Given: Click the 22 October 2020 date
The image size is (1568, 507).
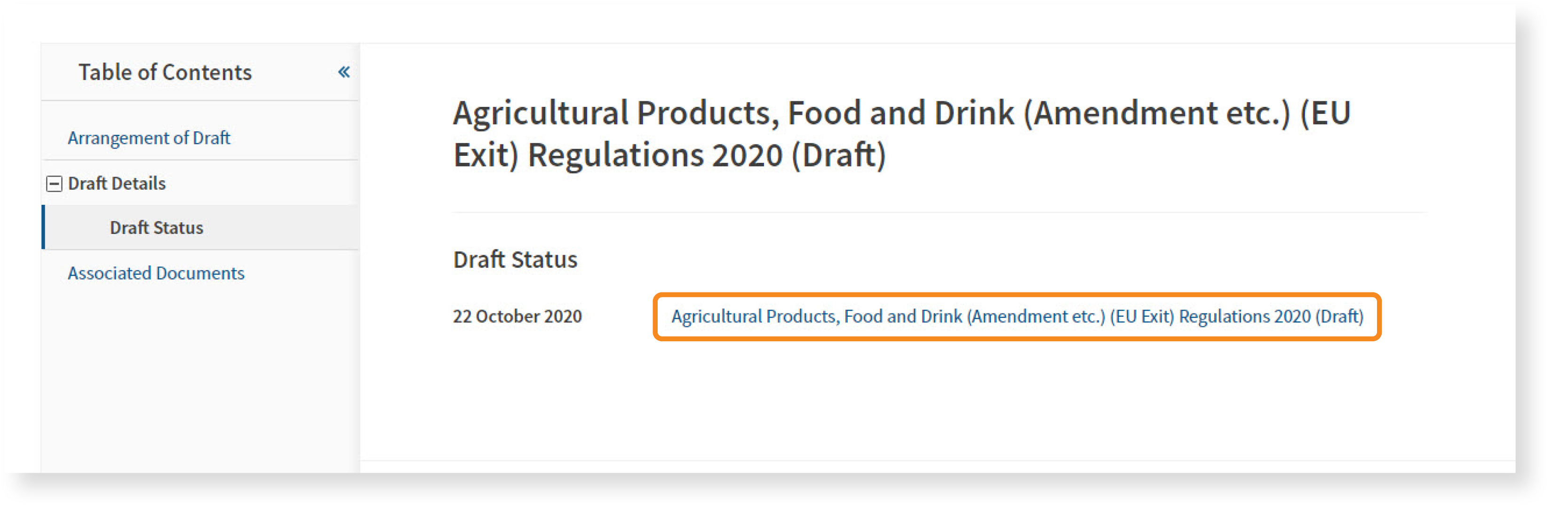Looking at the screenshot, I should tap(517, 316).
